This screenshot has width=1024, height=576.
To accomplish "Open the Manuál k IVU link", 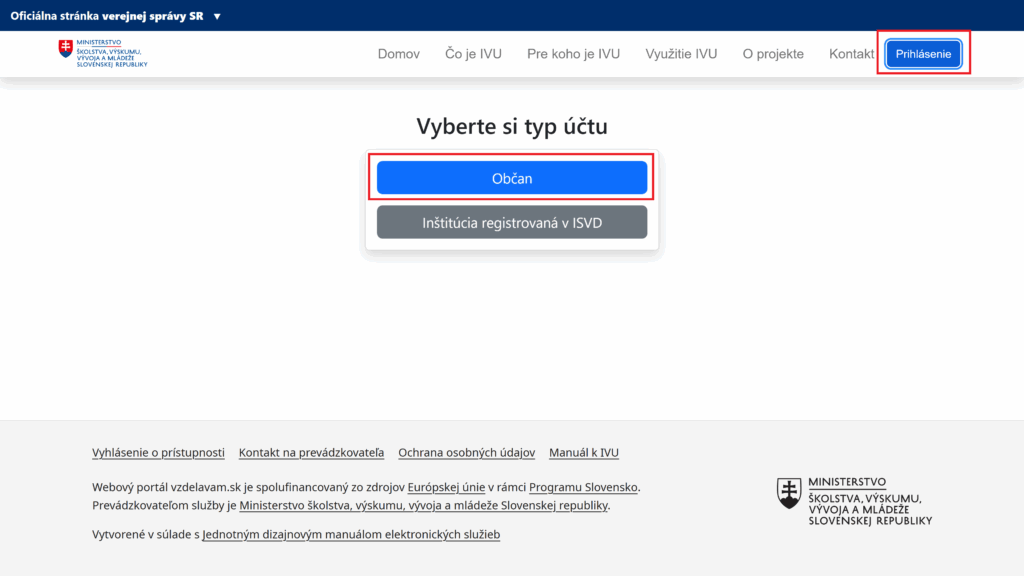I will (x=583, y=452).
